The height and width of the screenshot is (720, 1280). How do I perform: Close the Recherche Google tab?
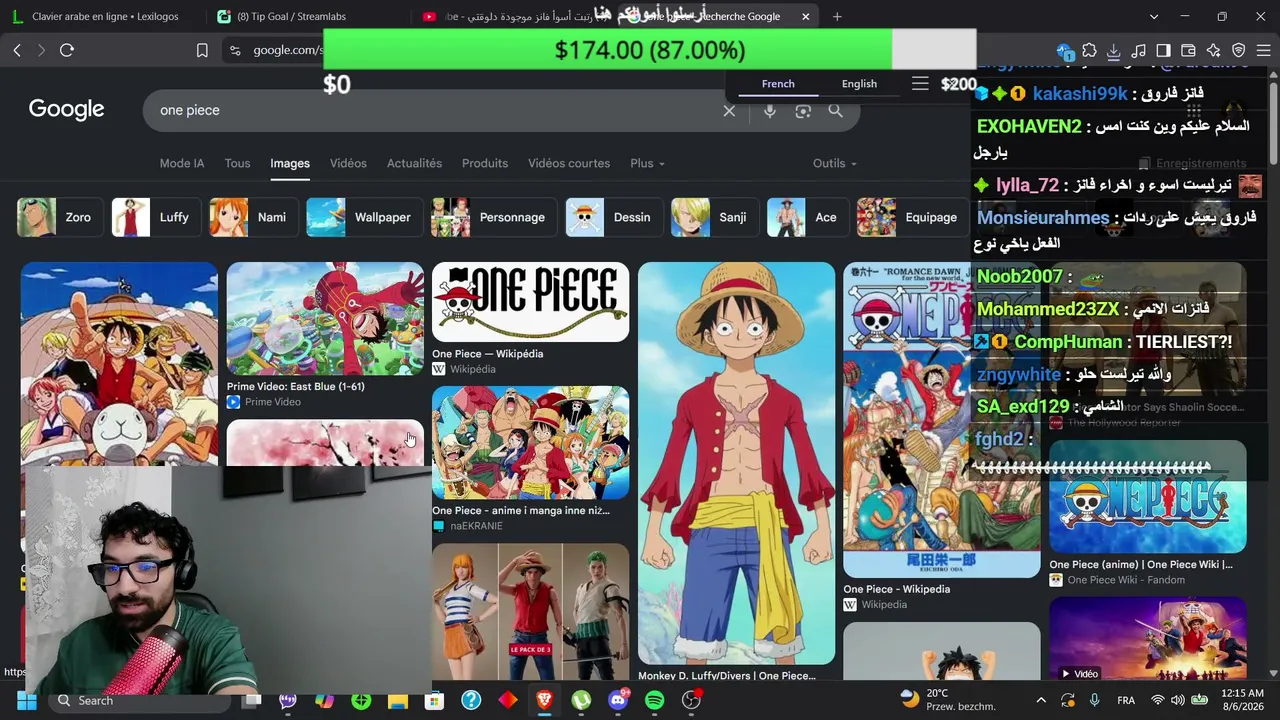806,16
